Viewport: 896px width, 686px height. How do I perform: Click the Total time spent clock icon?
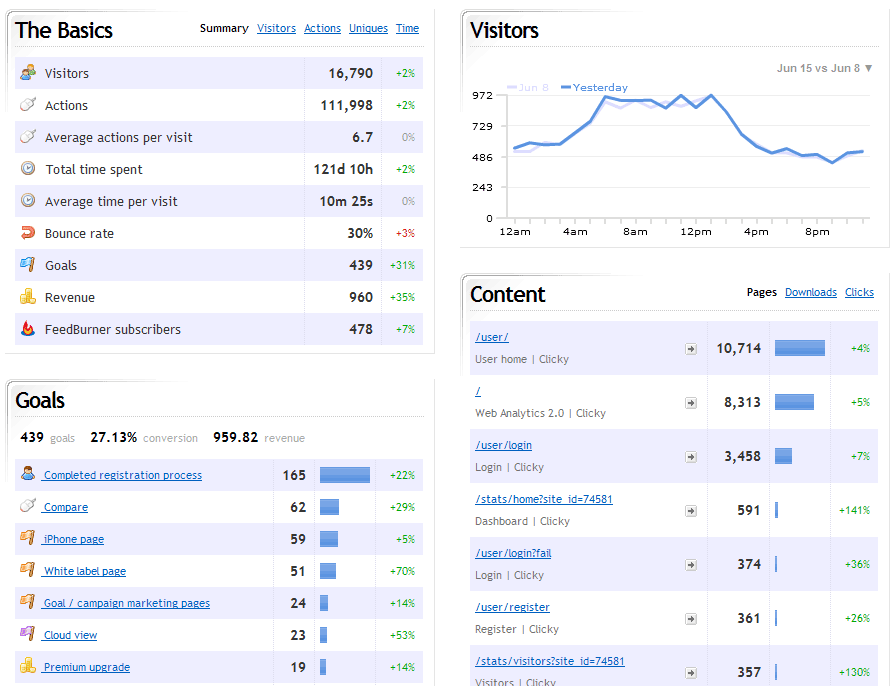coord(28,169)
